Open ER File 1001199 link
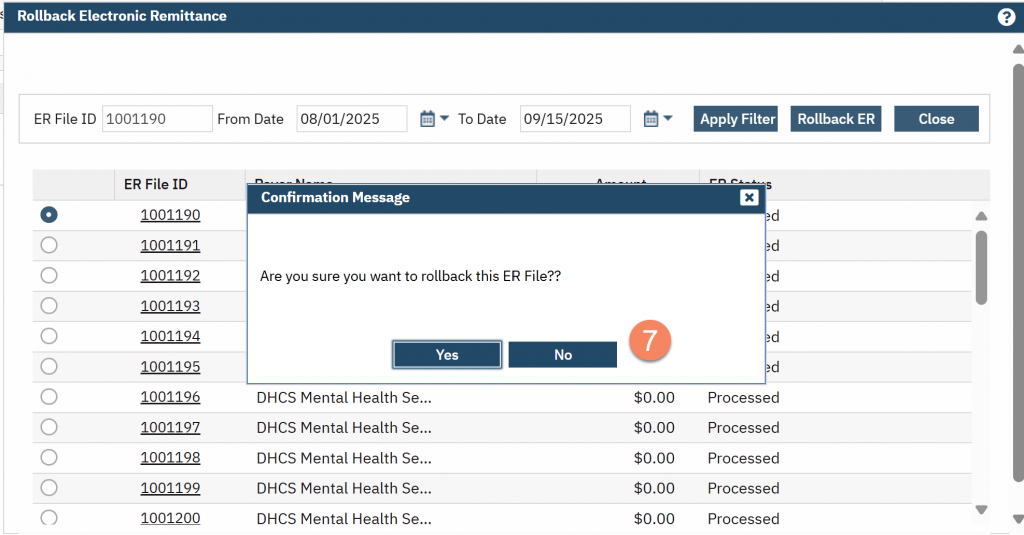The height and width of the screenshot is (535, 1024). tap(170, 489)
